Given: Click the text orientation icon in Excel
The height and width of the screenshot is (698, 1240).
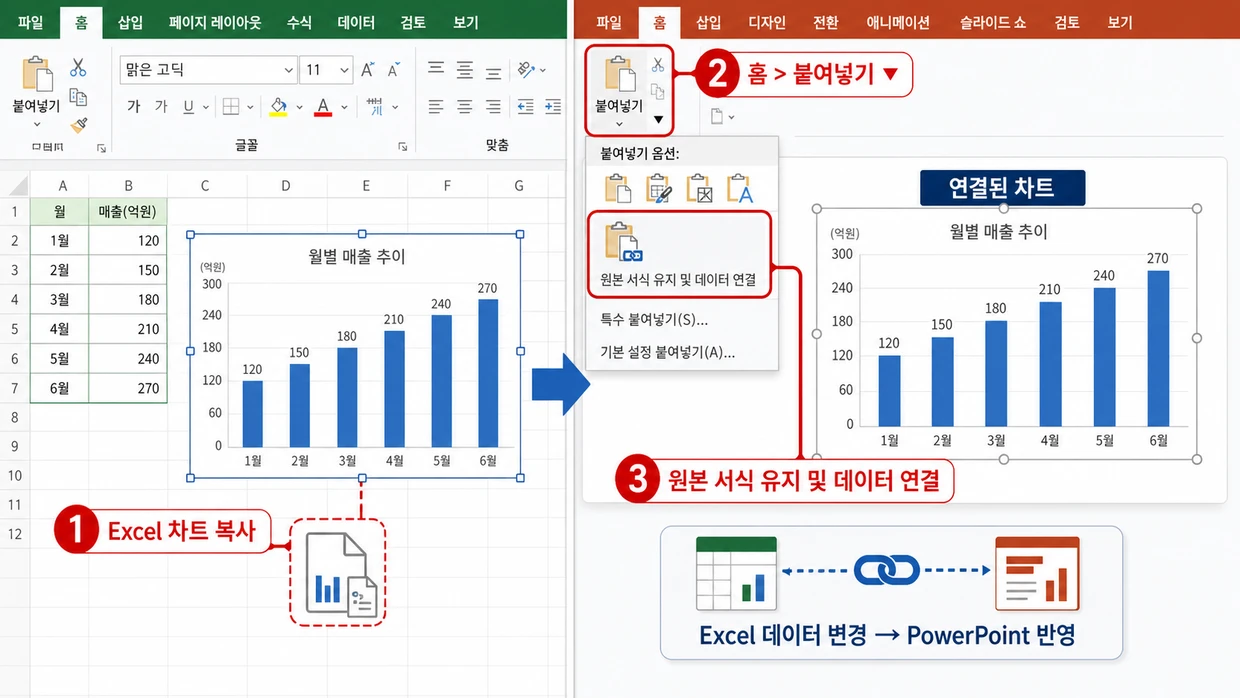Looking at the screenshot, I should pos(526,69).
